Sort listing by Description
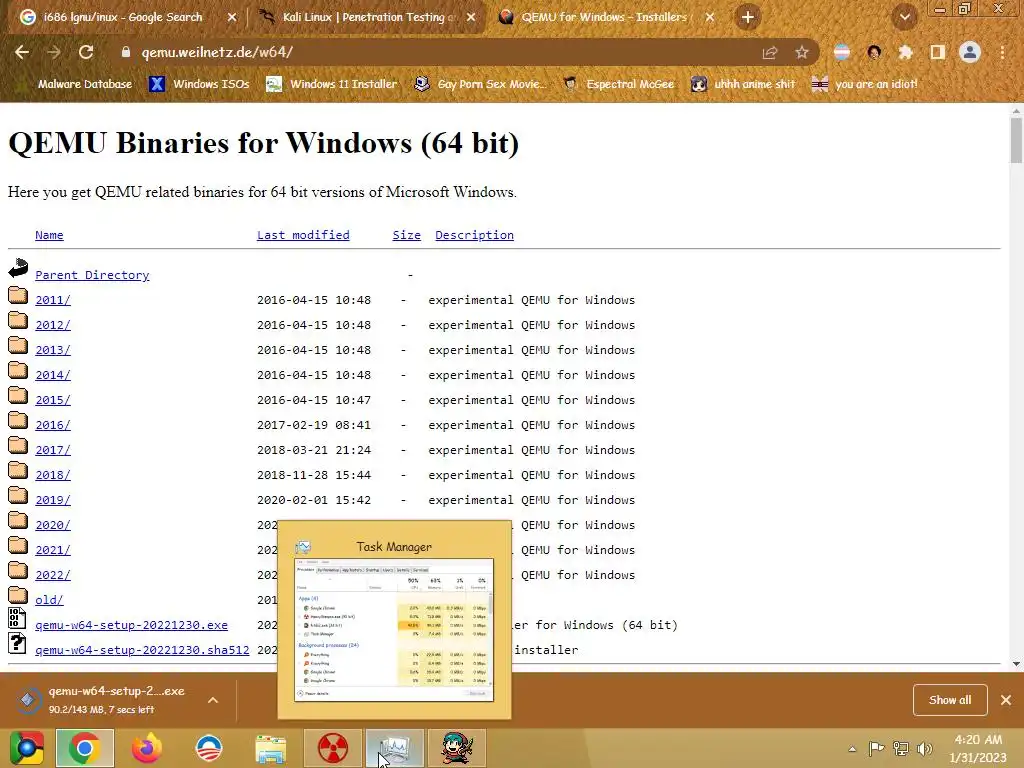The height and width of the screenshot is (768, 1024). (474, 235)
